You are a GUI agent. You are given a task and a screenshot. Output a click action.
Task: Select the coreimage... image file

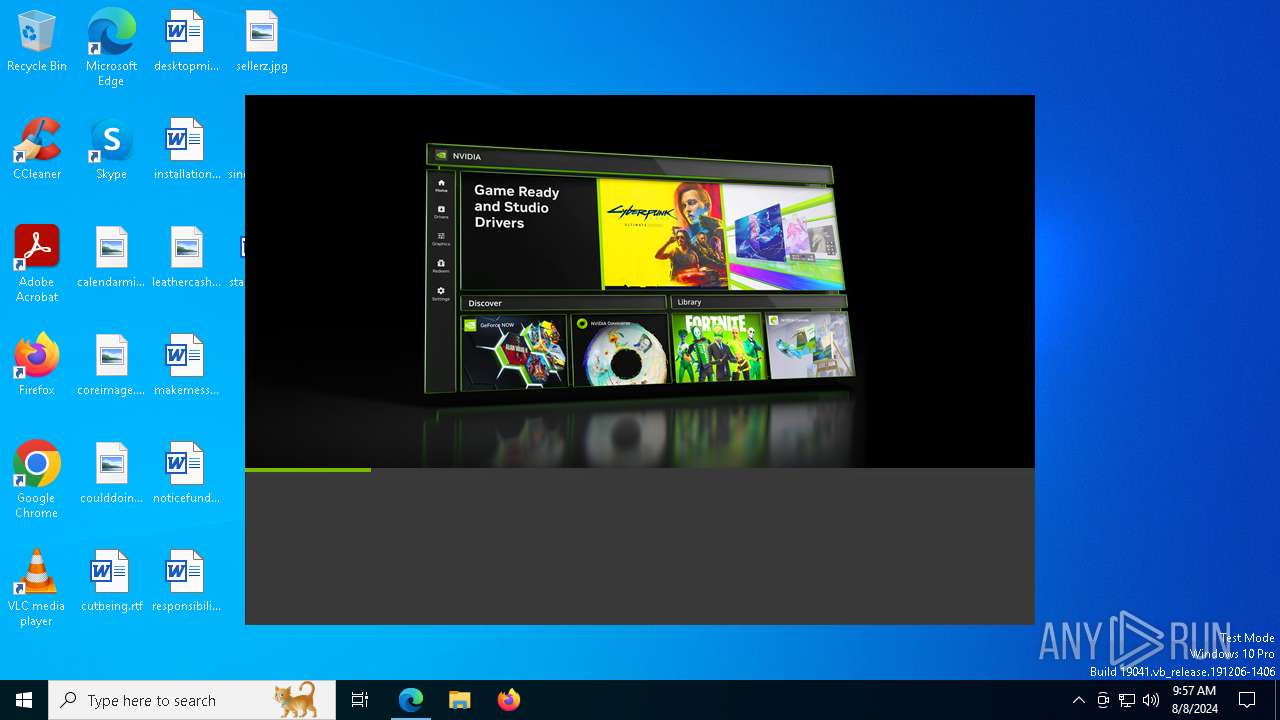pyautogui.click(x=111, y=366)
